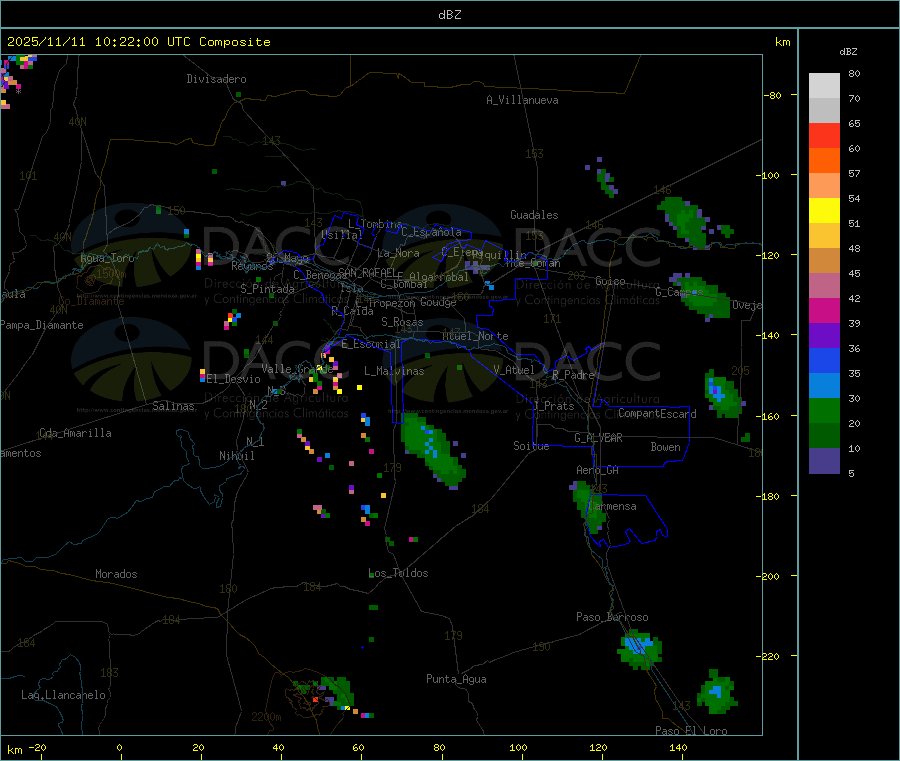
Task: Click the Punta_Agua label
Action: [456, 679]
